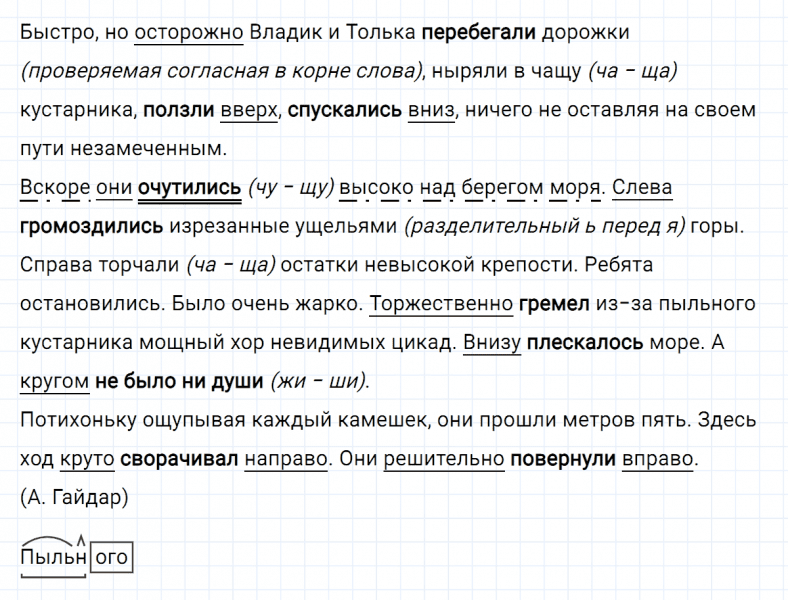Select the underlined word "Слева"
Screen dimensions: 788x600
coord(641,187)
